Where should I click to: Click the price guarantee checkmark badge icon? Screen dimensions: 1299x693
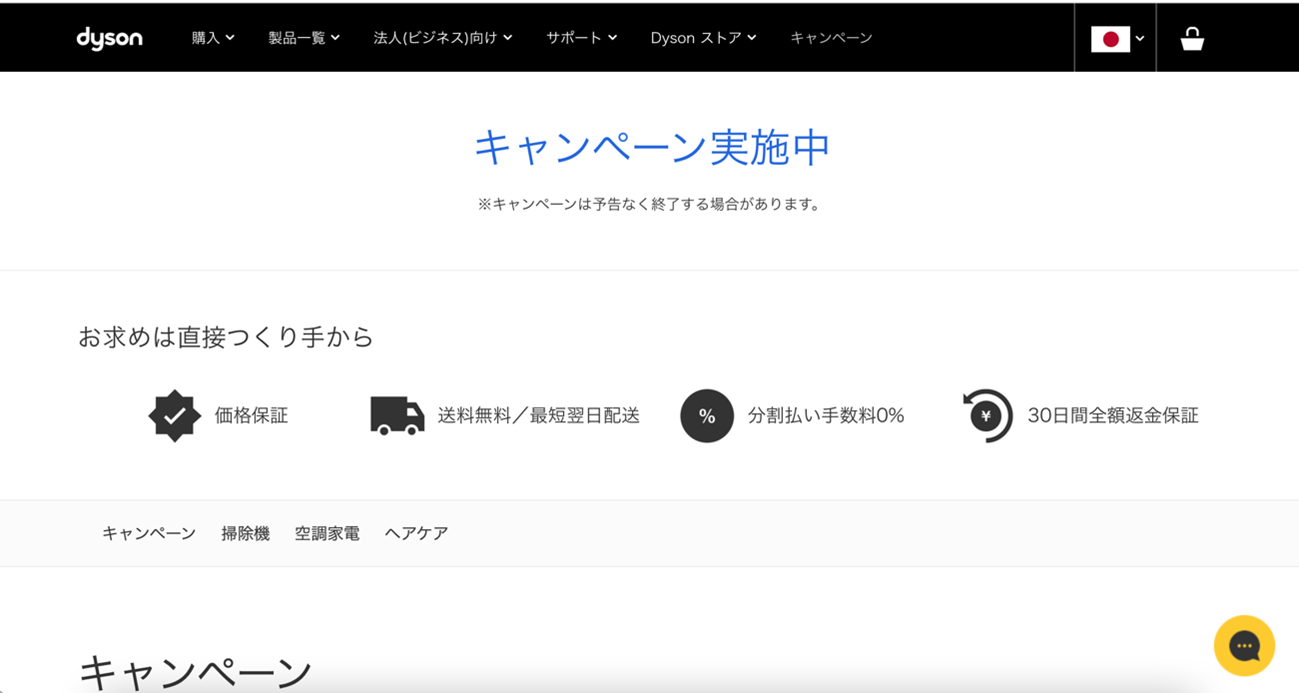tap(174, 416)
